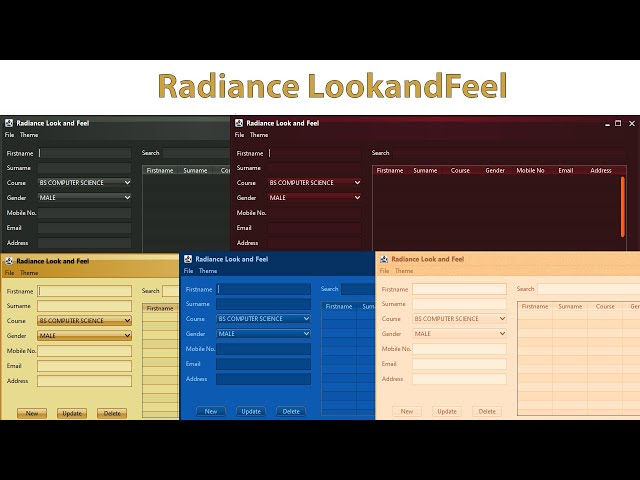Open File menu in maroon window
Image resolution: width=640 pixels, height=480 pixels.
(240, 135)
